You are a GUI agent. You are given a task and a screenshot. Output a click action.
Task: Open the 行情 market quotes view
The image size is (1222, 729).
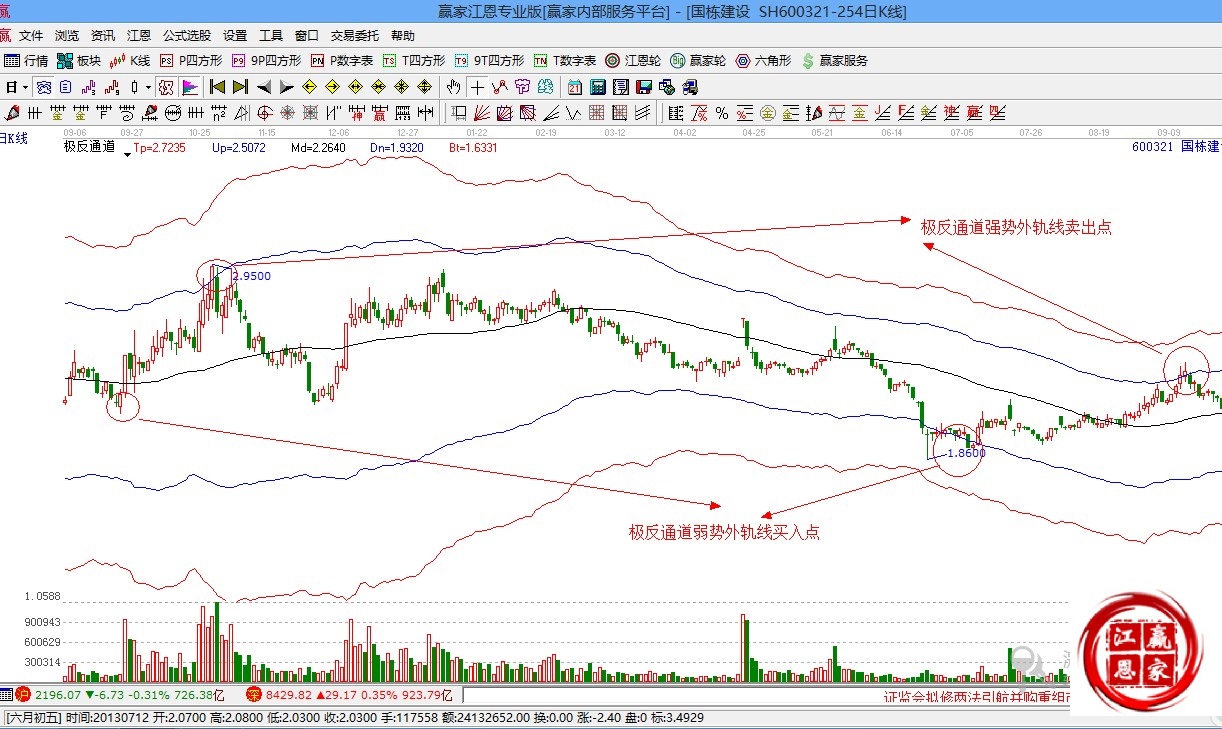coord(26,61)
